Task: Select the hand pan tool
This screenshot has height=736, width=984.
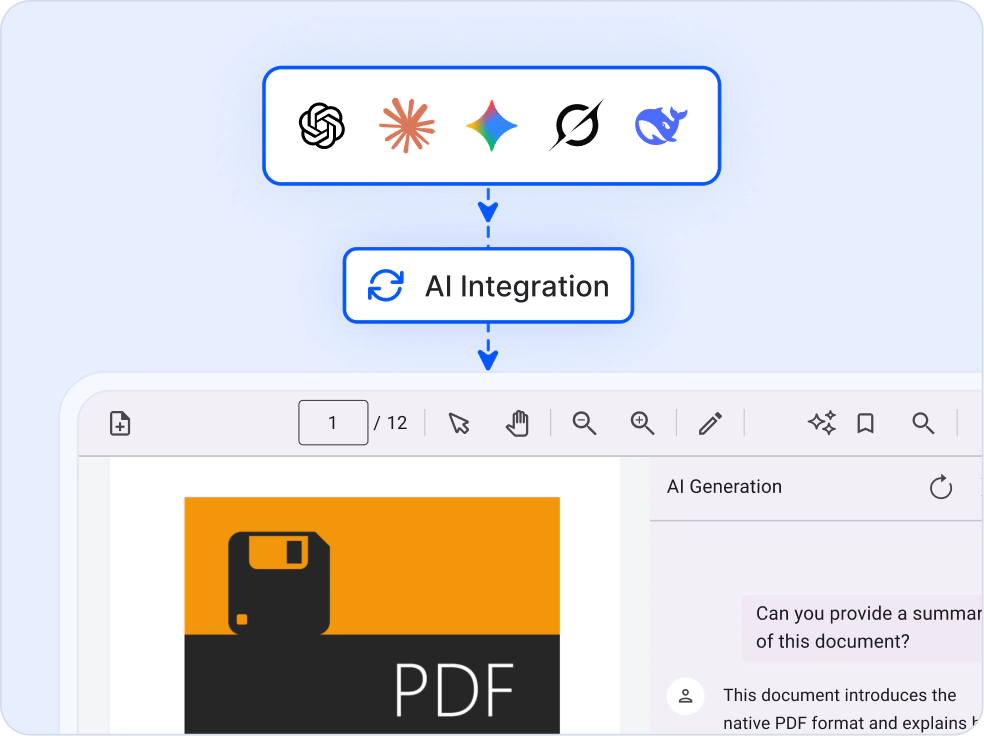Action: pos(518,423)
